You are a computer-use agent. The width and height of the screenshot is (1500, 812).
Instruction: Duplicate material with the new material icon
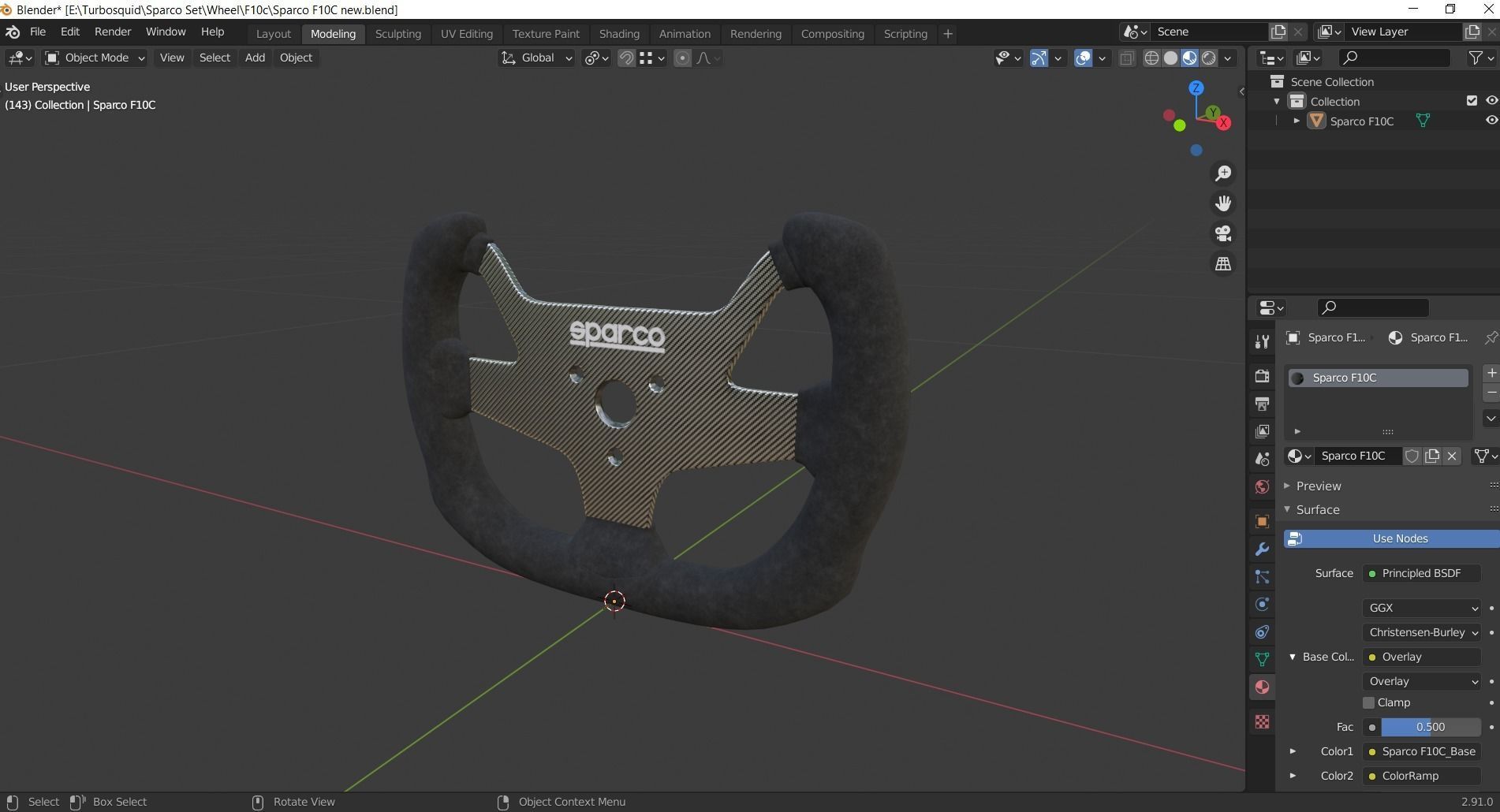[1432, 456]
